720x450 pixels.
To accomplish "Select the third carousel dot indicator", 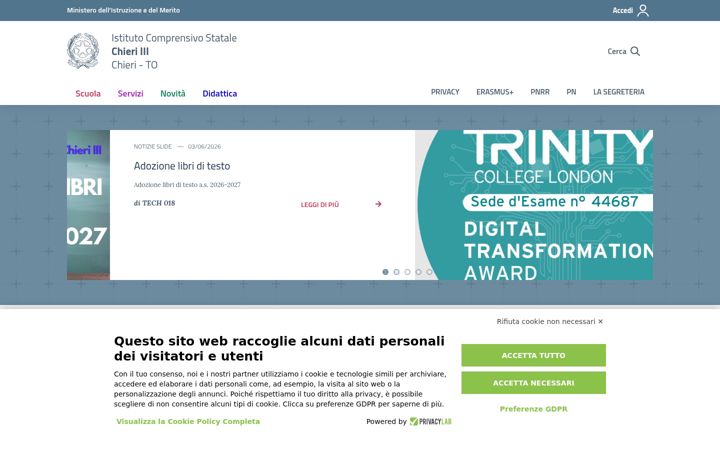I will point(407,272).
